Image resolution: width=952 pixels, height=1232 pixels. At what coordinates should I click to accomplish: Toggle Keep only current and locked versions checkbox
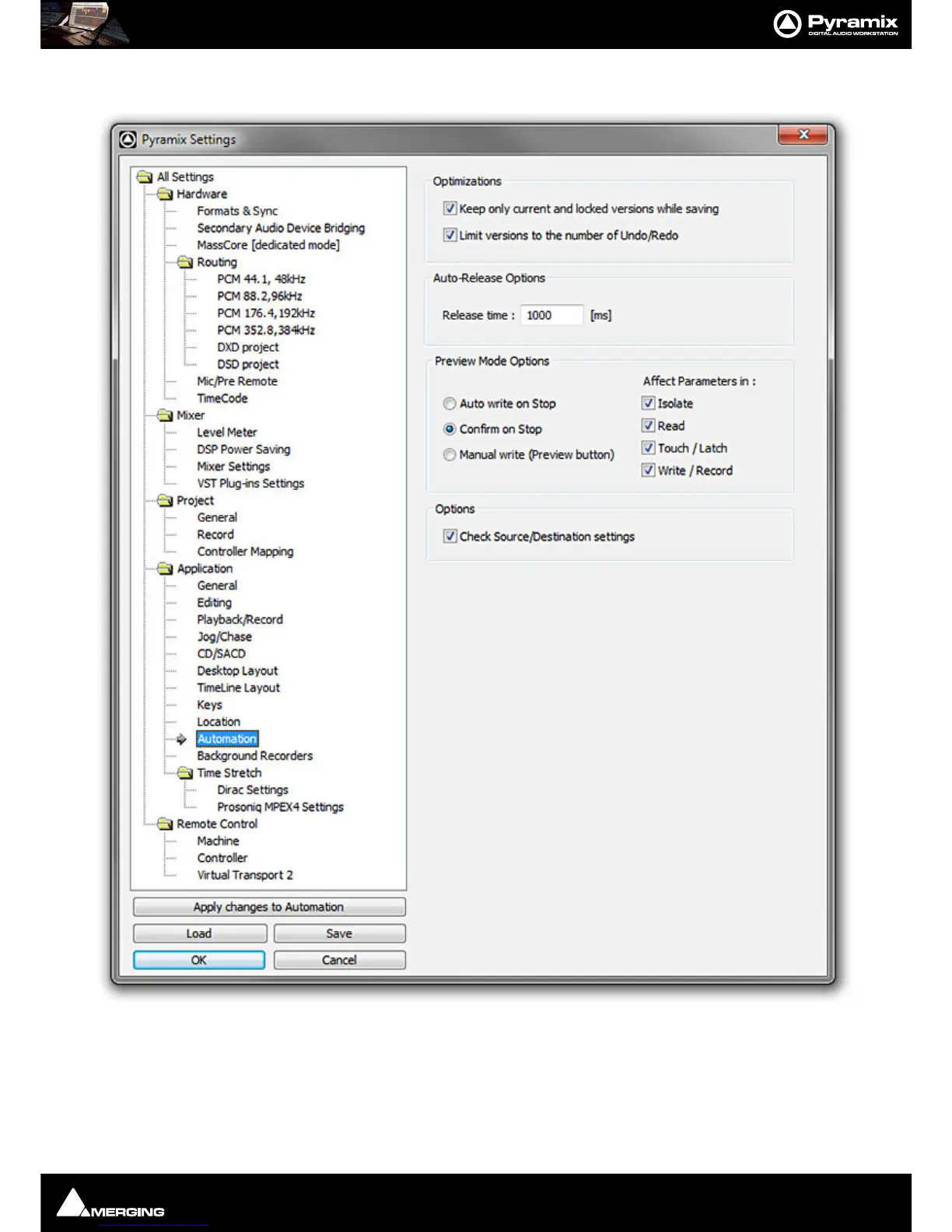[x=450, y=208]
